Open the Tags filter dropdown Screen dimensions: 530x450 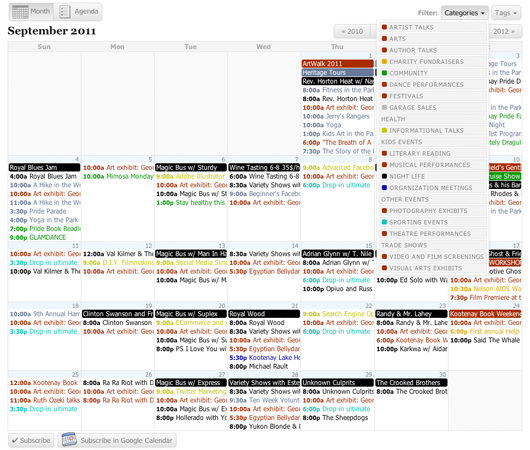[506, 13]
